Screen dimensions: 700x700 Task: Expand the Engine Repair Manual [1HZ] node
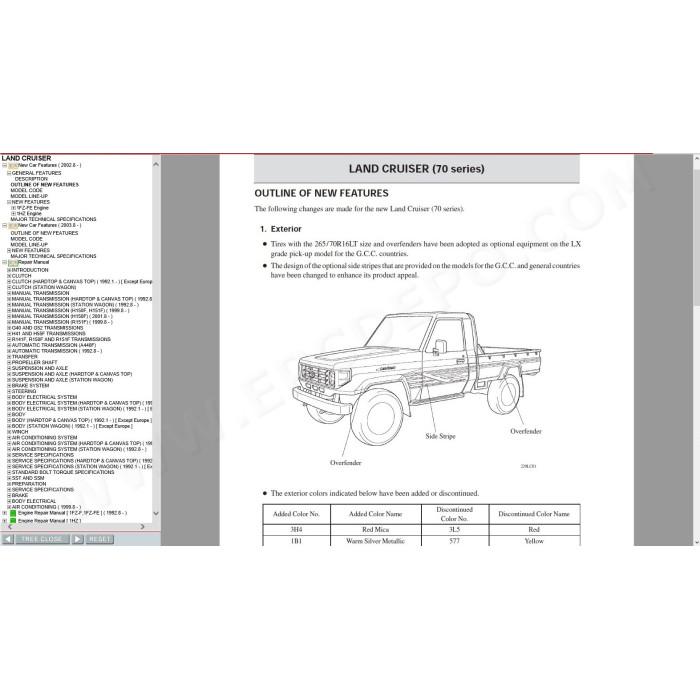point(4,521)
